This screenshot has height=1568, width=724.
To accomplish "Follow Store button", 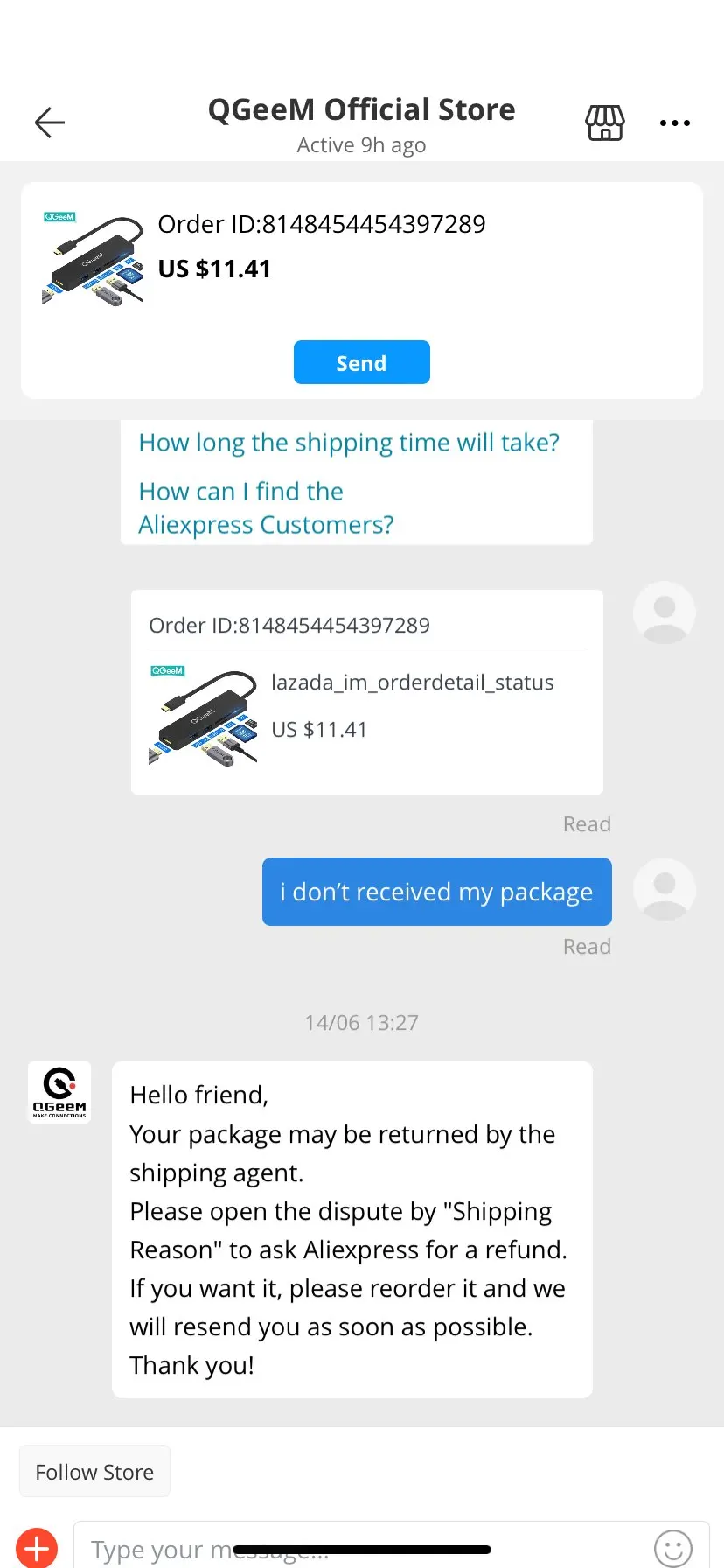I will (x=94, y=1472).
